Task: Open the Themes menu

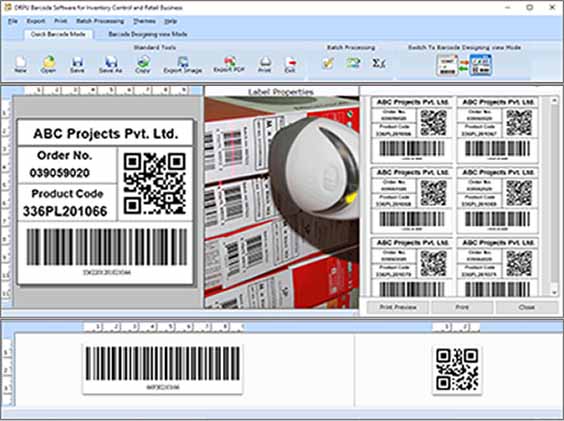Action: (x=144, y=21)
